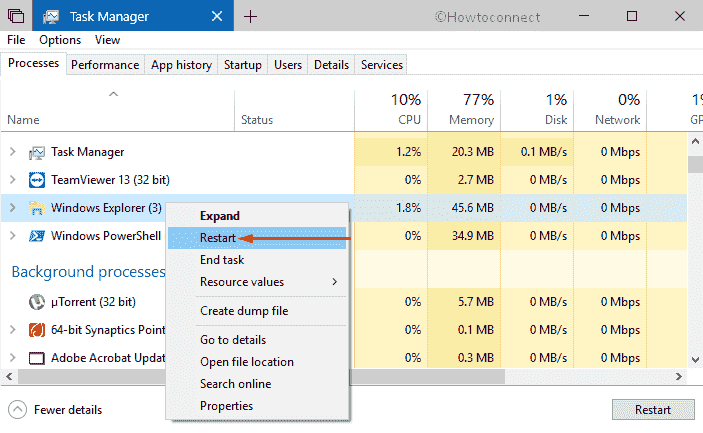Open the File menu
The image size is (703, 433).
pyautogui.click(x=16, y=40)
